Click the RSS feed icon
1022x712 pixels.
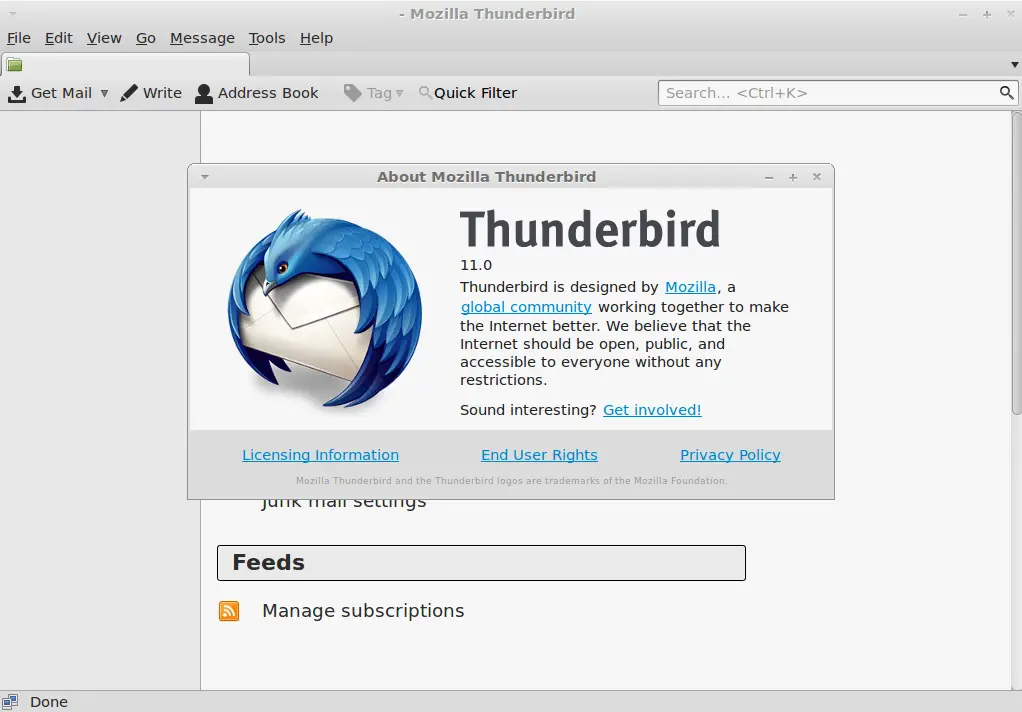229,611
